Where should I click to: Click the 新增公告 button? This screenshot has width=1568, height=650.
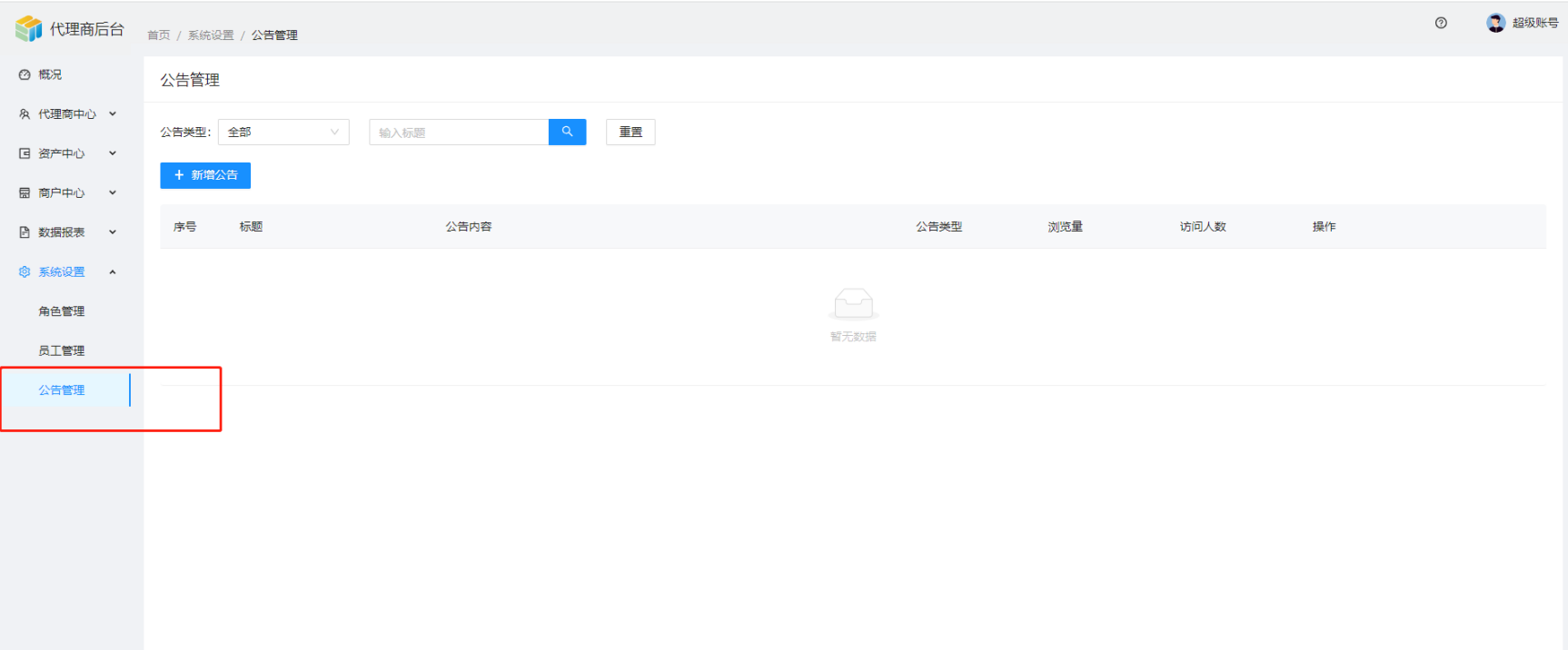click(x=205, y=175)
